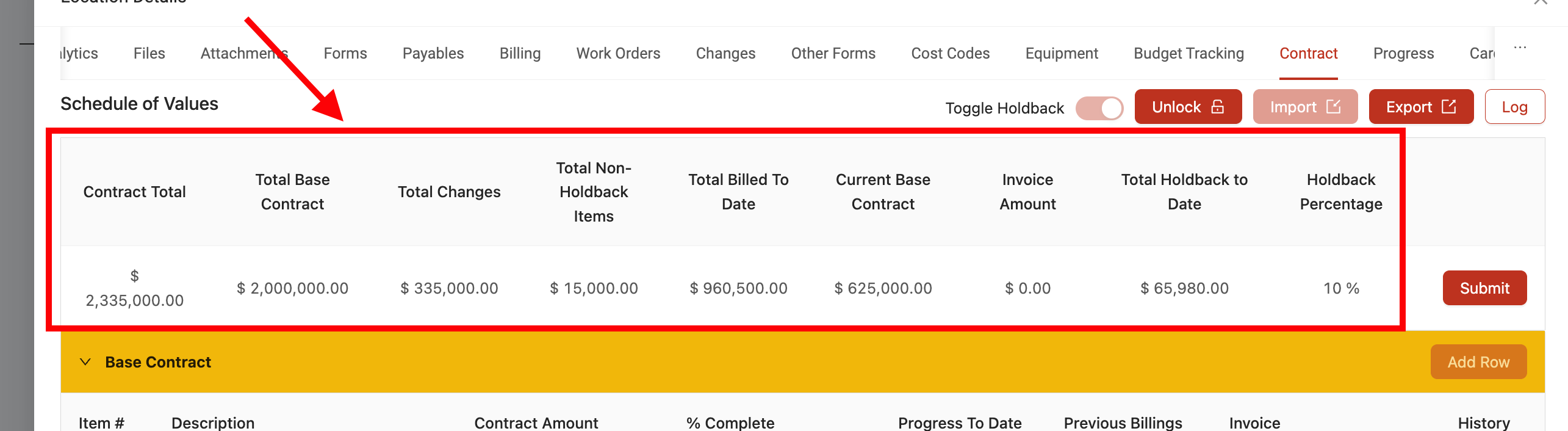Open the tabs overflow ellipsis menu
The height and width of the screenshot is (431, 1568).
[1520, 48]
